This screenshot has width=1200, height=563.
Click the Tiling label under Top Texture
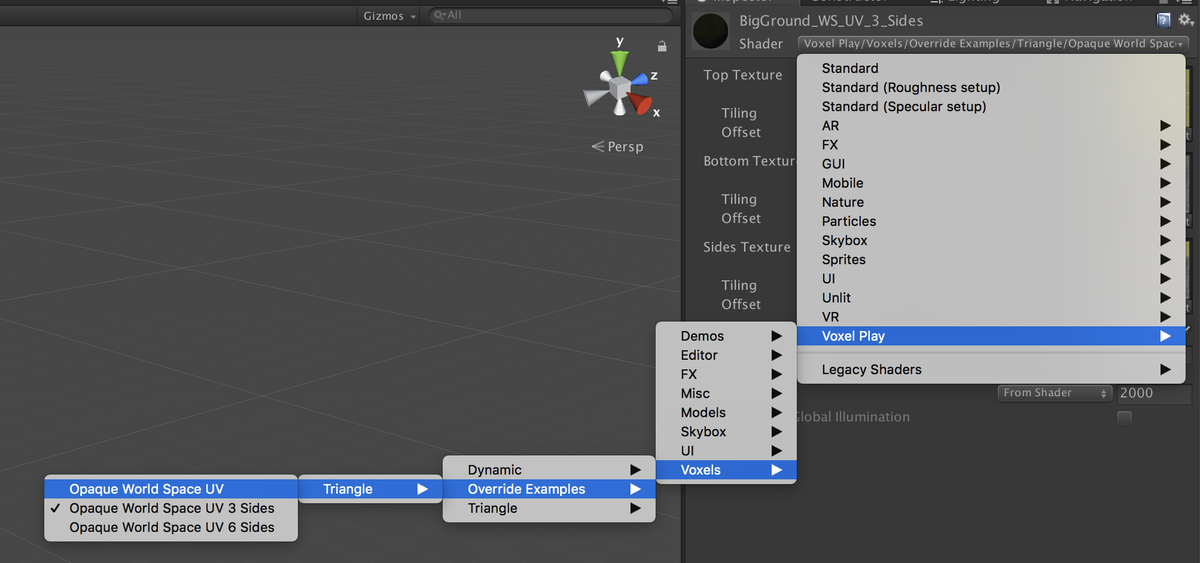pyautogui.click(x=740, y=114)
